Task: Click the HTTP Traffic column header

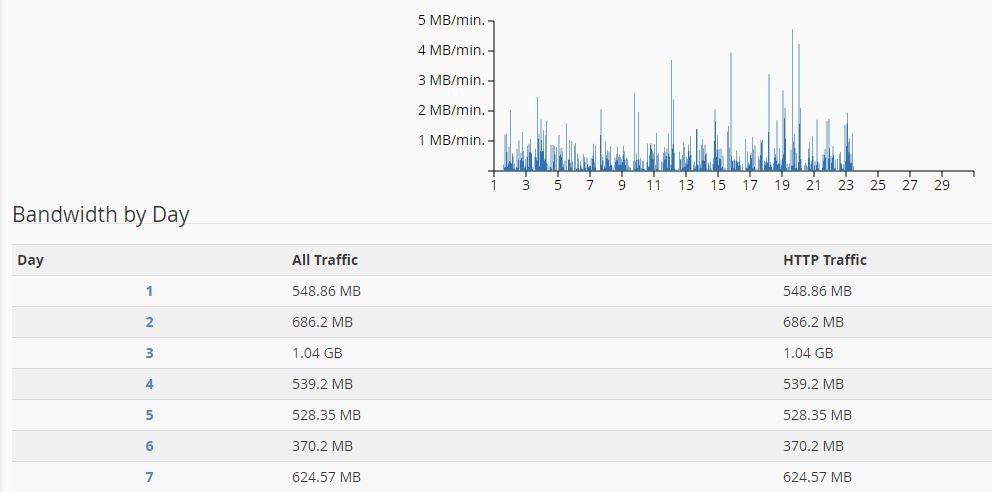Action: click(824, 260)
